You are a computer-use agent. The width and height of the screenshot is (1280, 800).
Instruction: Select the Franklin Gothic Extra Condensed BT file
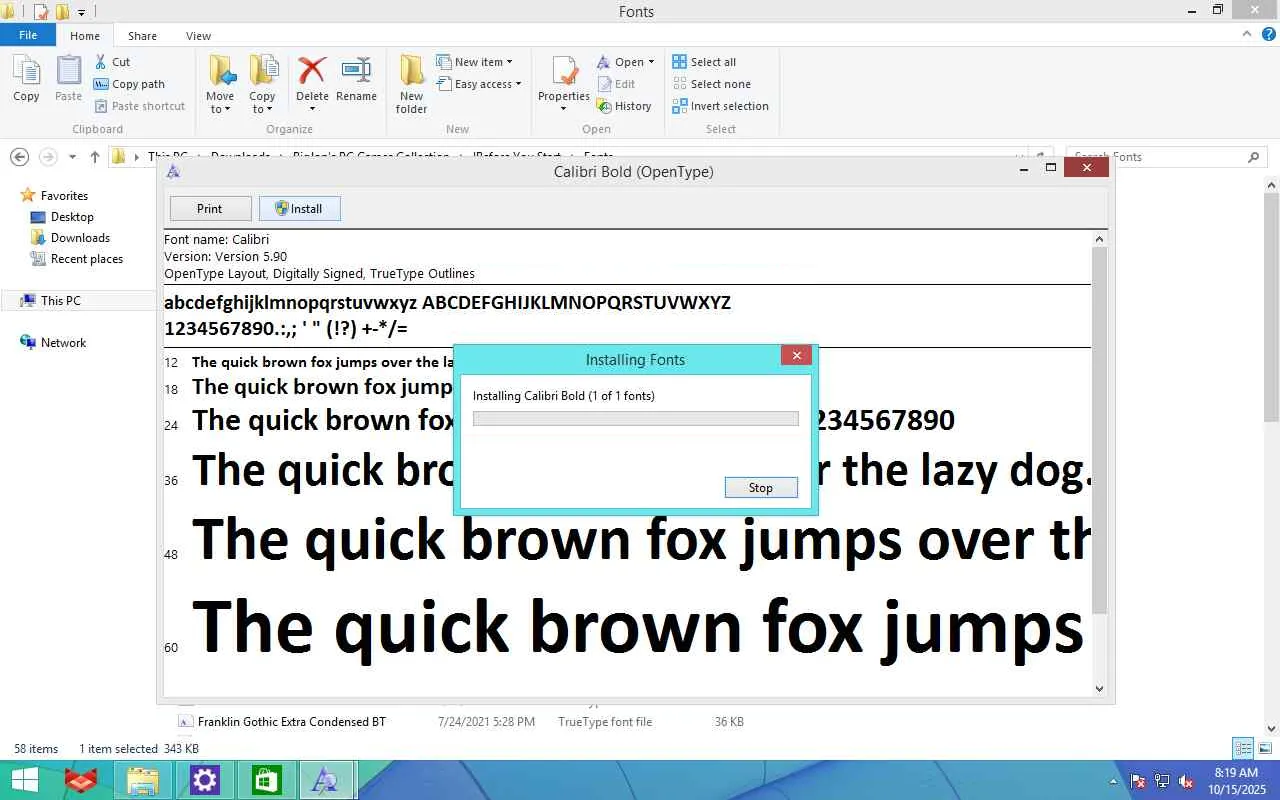pyautogui.click(x=292, y=722)
